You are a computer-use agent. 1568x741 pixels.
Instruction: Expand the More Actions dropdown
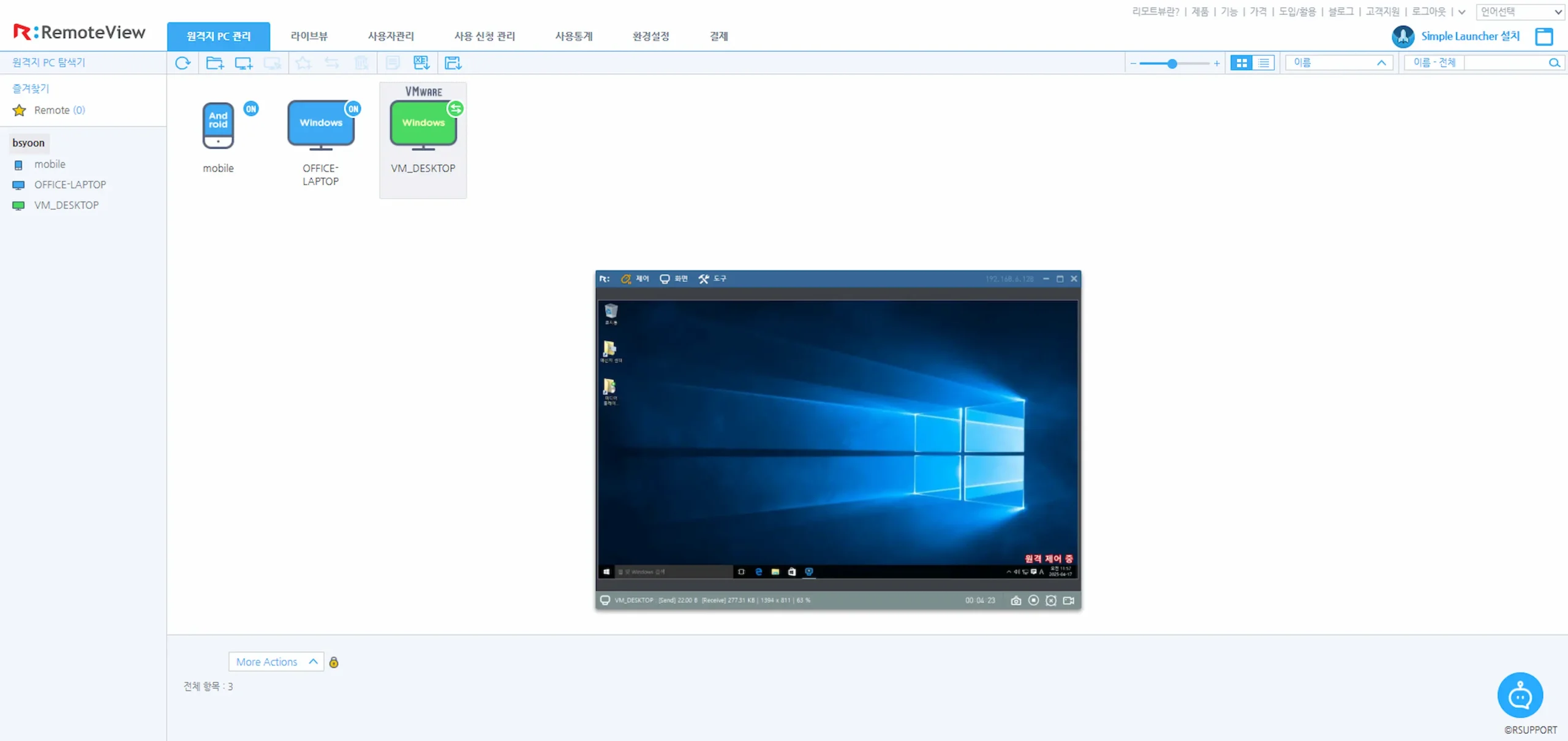(x=276, y=661)
